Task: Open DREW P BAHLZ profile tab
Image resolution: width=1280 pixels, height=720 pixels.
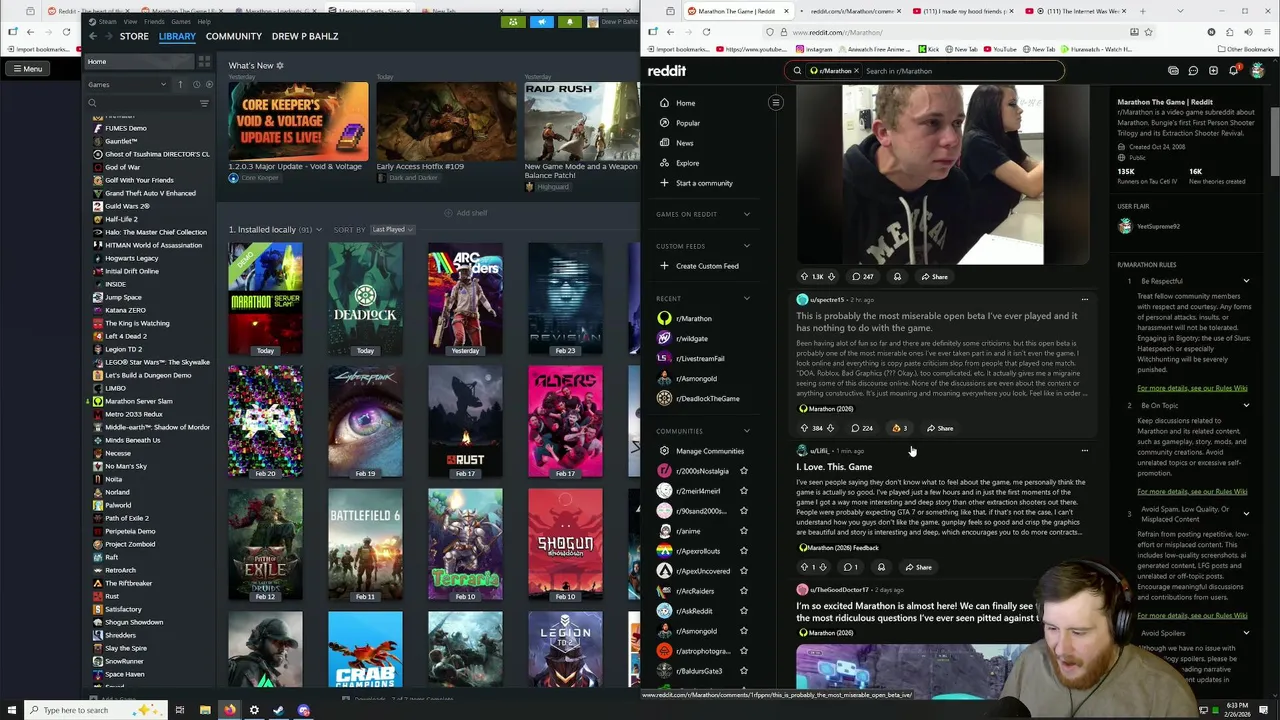Action: click(x=305, y=36)
